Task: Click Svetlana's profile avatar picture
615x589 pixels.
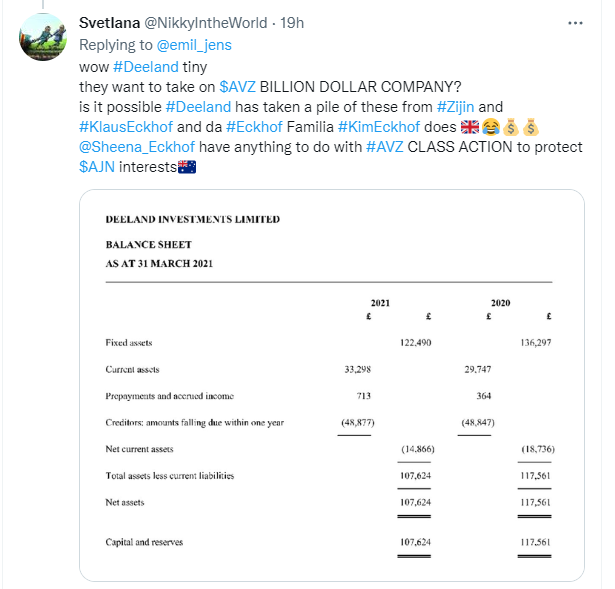Action: click(45, 39)
